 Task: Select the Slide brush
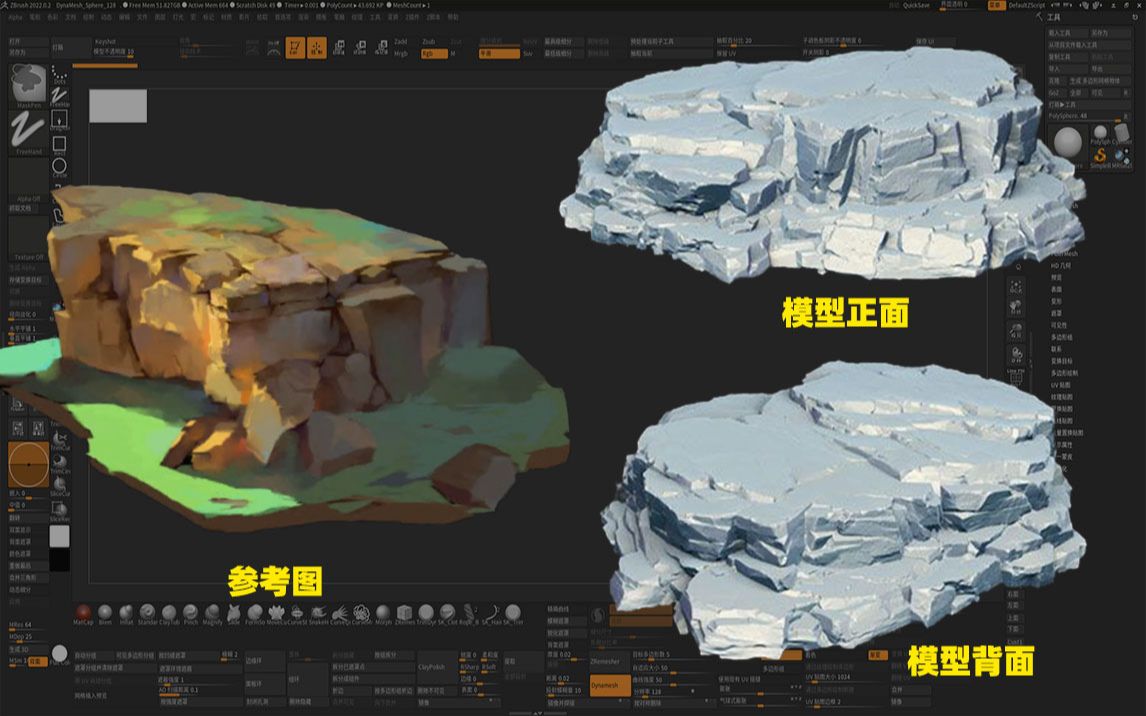coord(234,612)
